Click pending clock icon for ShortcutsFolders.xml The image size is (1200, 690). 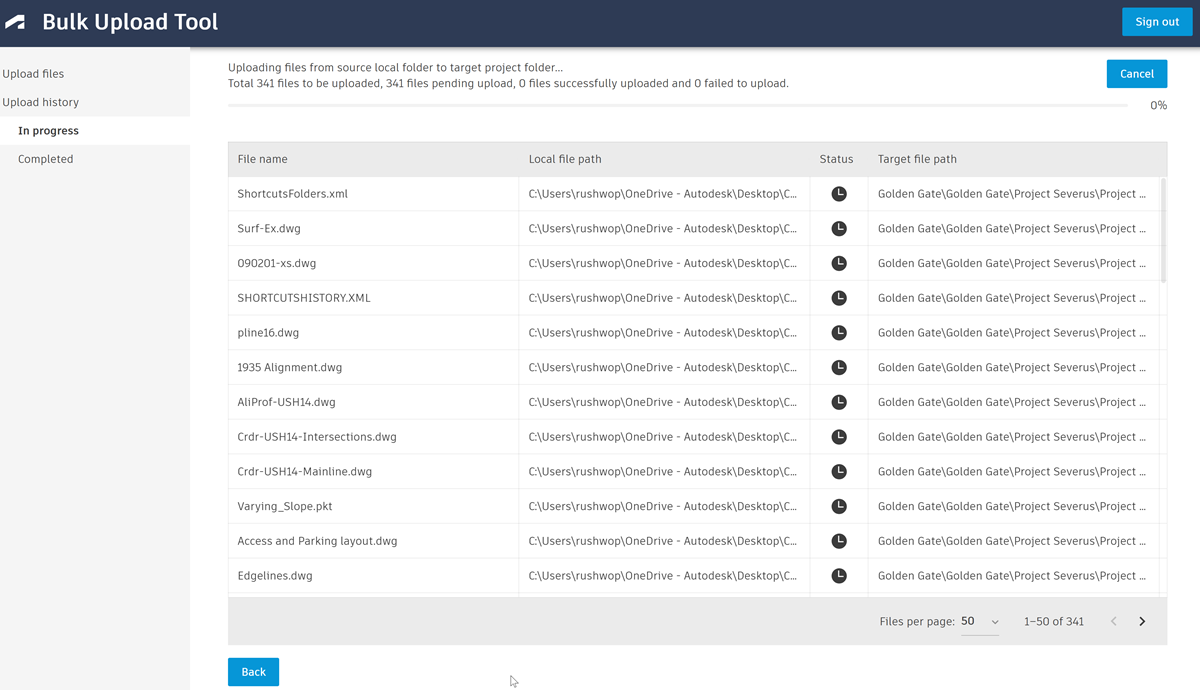coord(839,194)
